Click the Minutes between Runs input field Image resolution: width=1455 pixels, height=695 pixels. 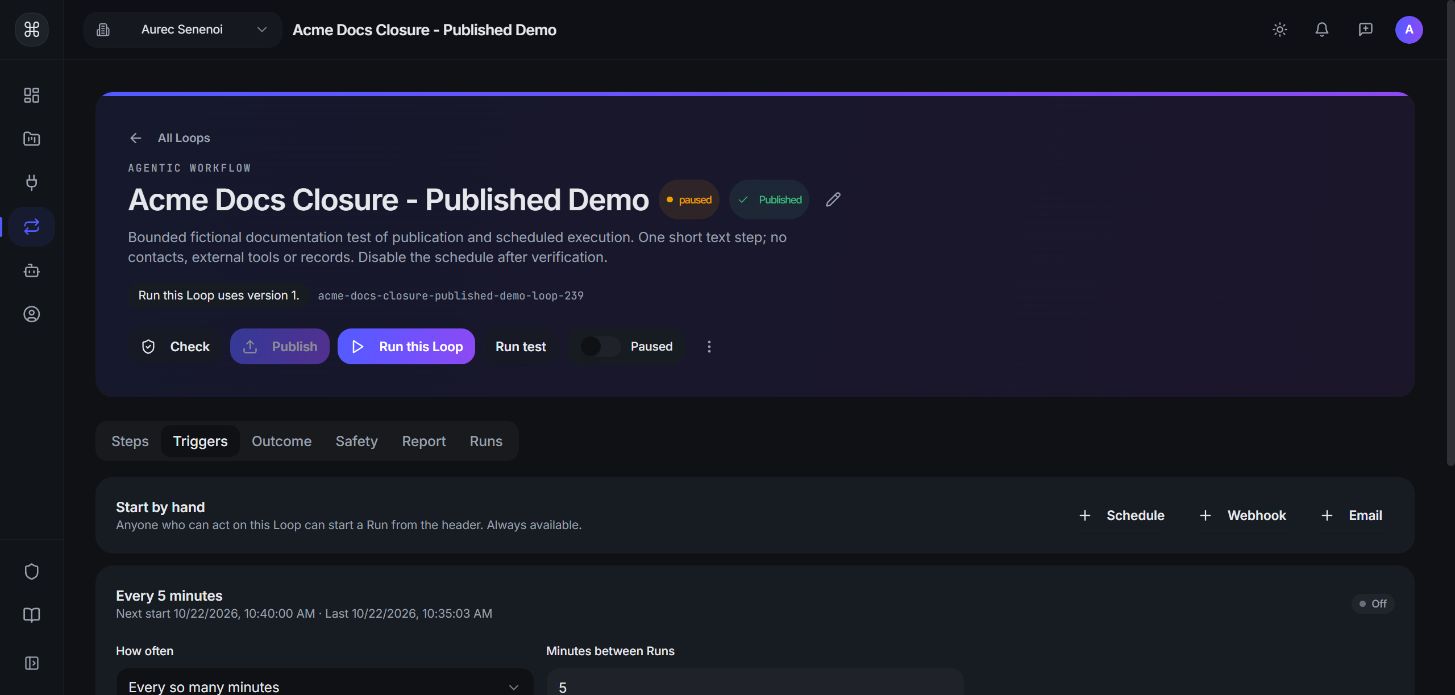tap(755, 686)
